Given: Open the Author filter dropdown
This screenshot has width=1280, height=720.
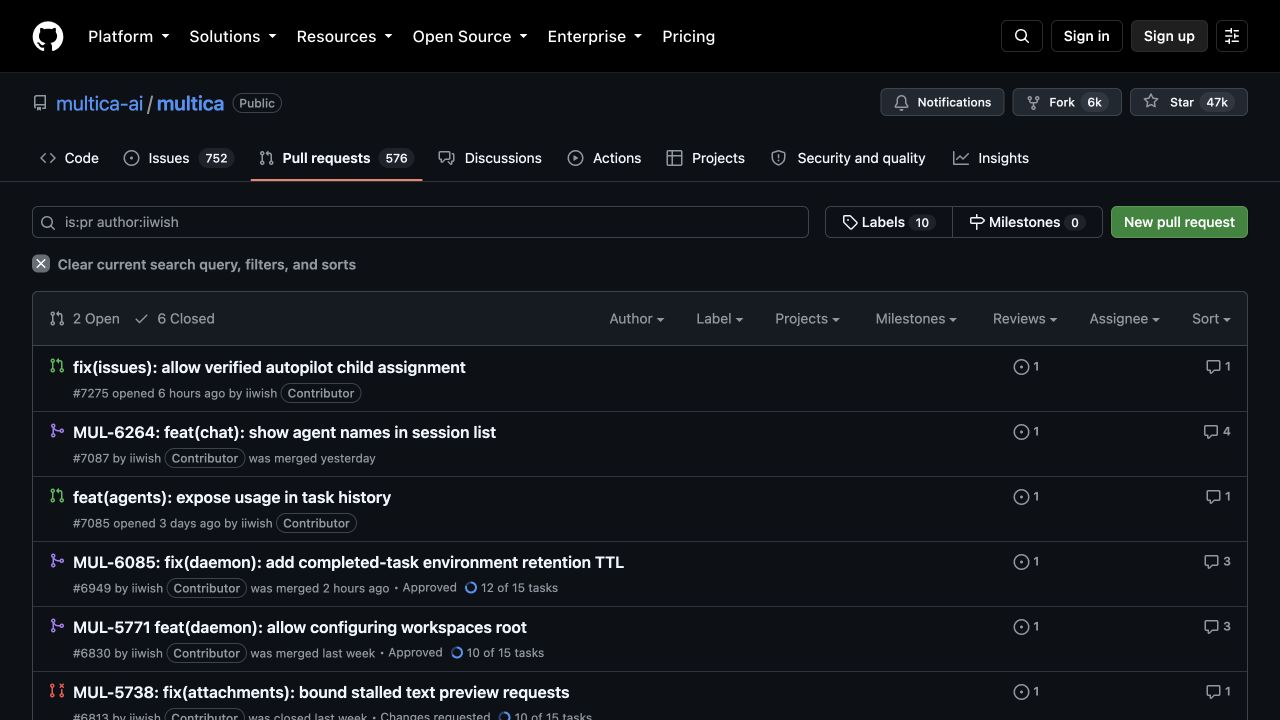Looking at the screenshot, I should tap(637, 319).
